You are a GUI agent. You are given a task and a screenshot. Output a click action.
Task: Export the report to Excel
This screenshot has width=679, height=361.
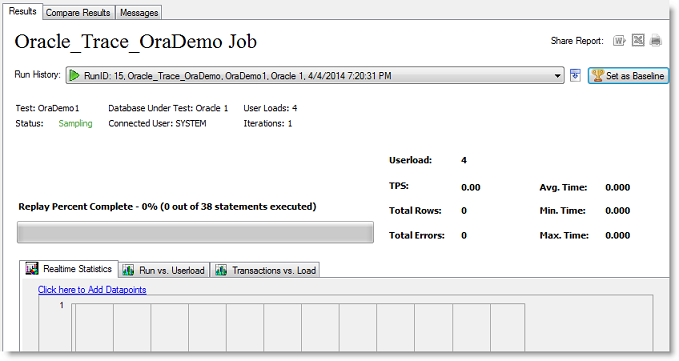[x=638, y=40]
